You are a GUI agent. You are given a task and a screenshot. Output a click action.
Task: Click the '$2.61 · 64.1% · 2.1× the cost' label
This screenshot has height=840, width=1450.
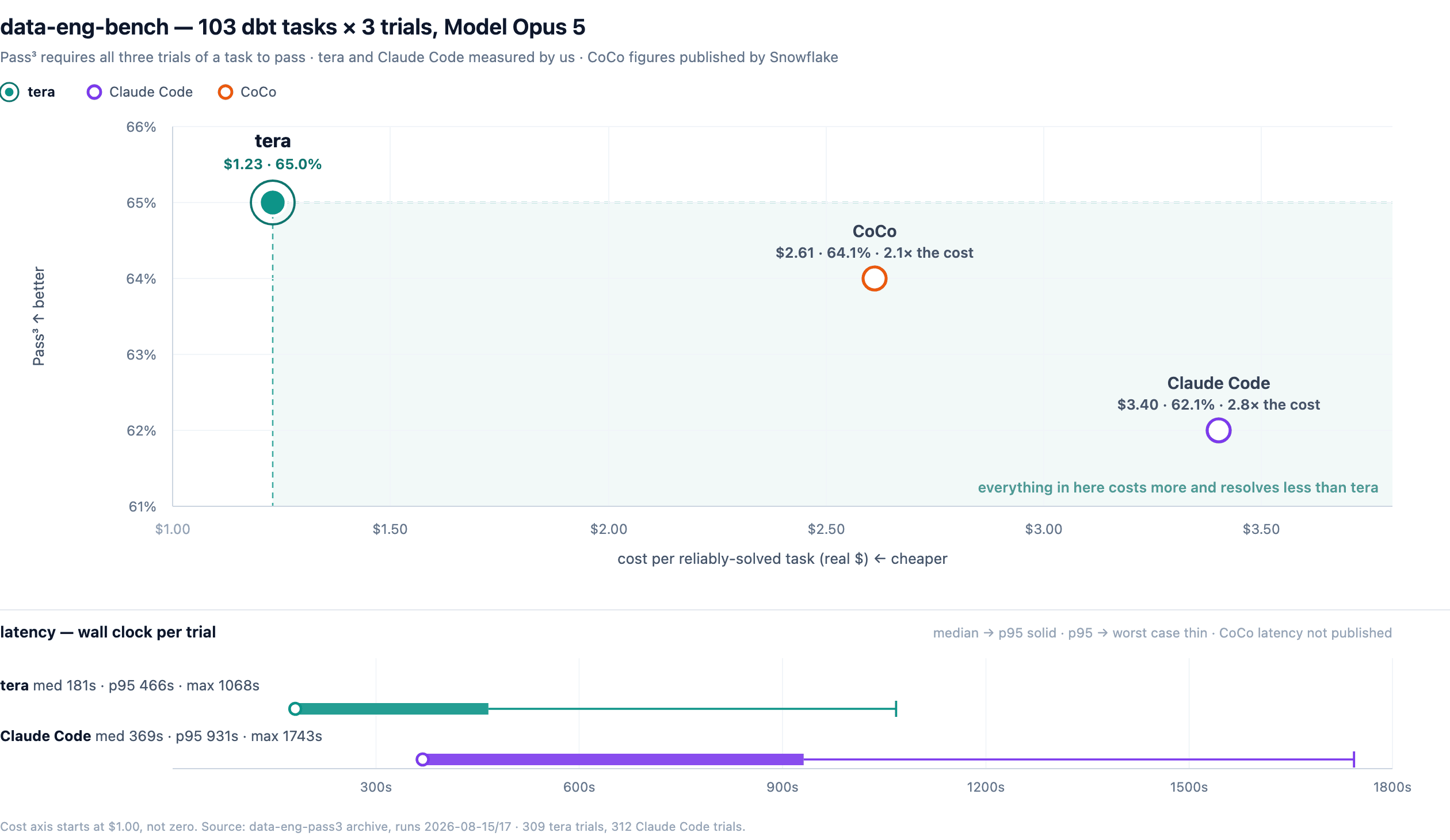point(875,253)
